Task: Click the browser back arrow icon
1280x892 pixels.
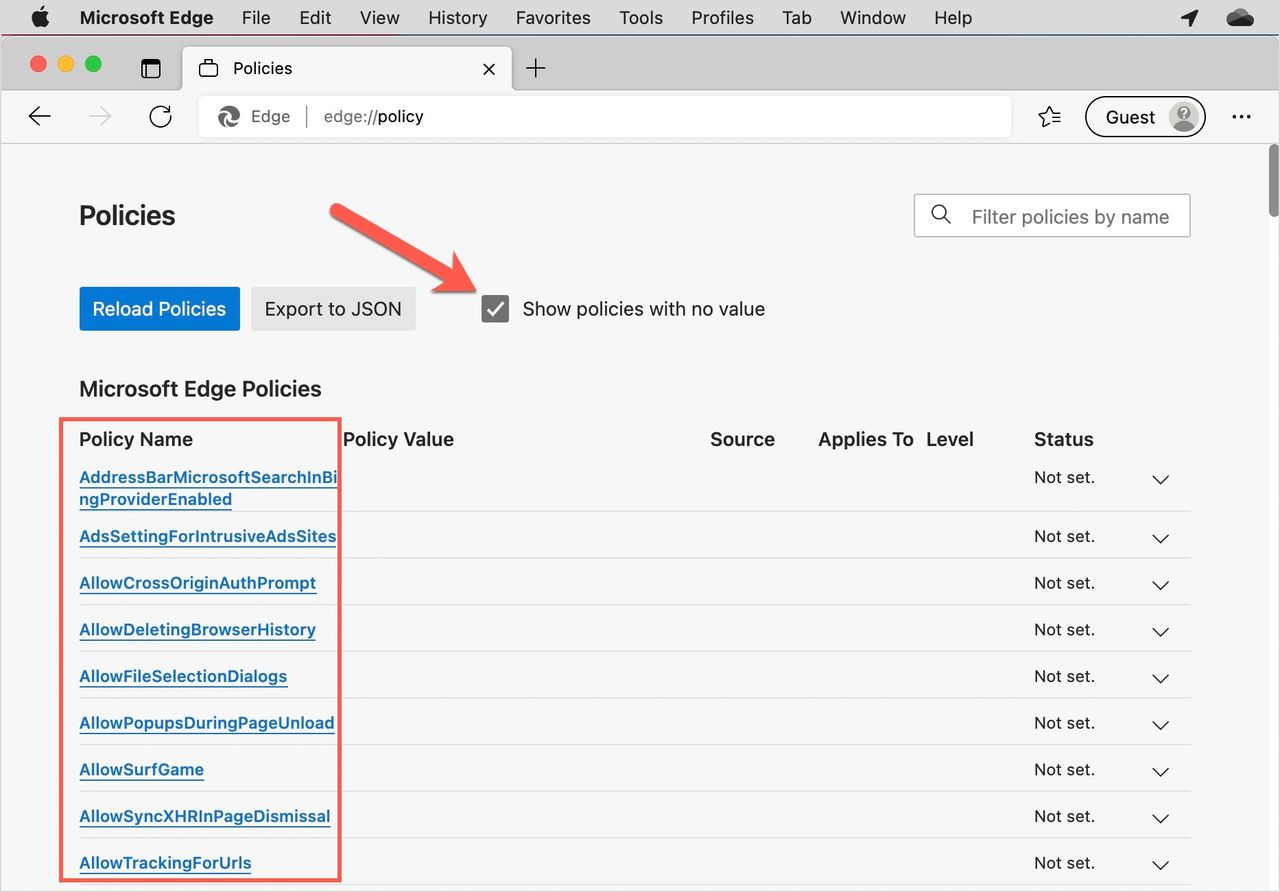Action: [x=39, y=117]
